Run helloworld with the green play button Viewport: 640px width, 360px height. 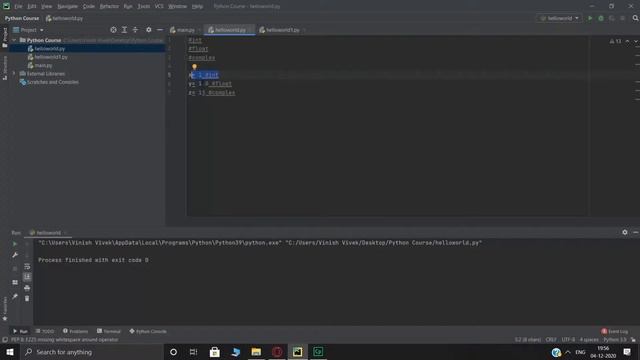point(590,18)
